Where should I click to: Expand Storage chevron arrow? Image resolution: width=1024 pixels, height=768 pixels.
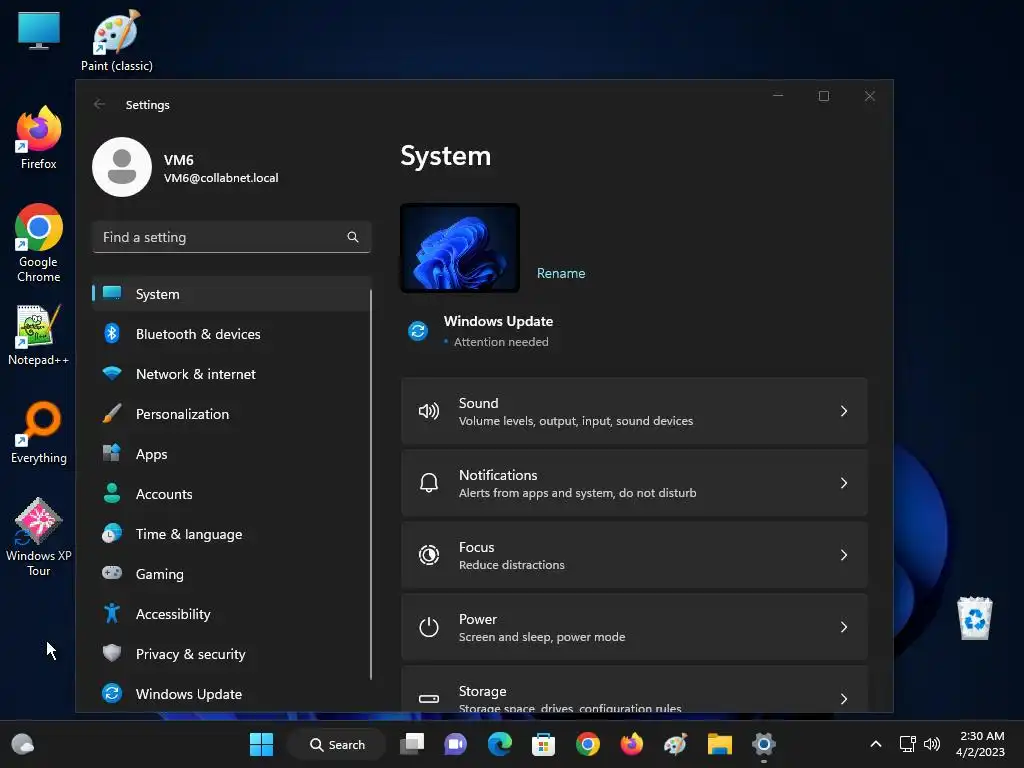(844, 699)
